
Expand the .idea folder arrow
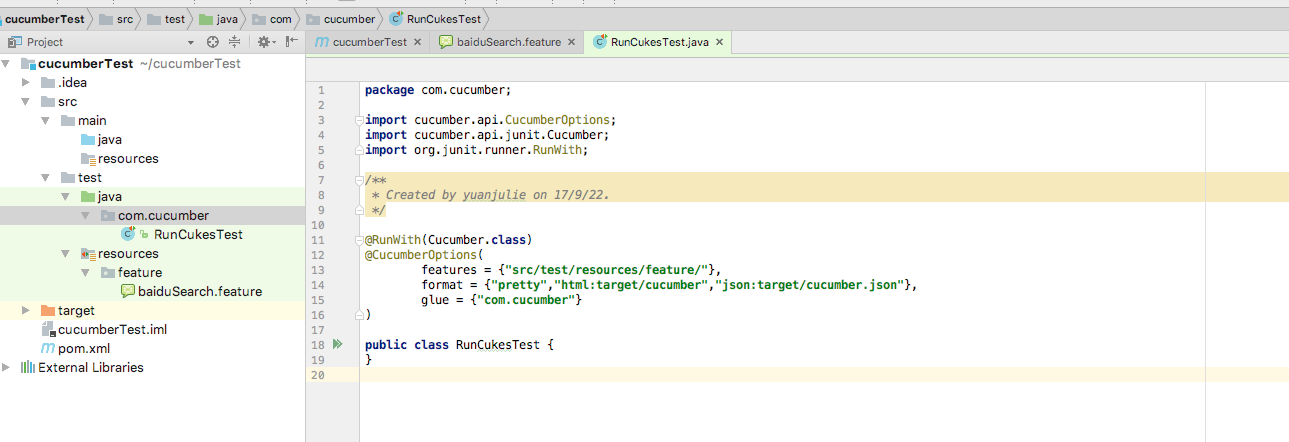27,82
